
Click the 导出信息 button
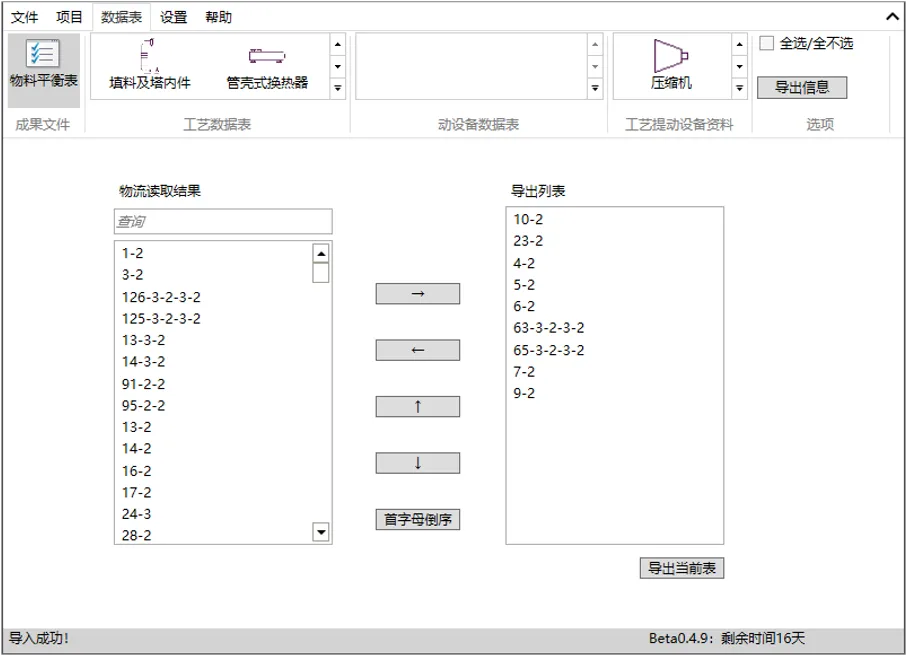click(x=802, y=87)
